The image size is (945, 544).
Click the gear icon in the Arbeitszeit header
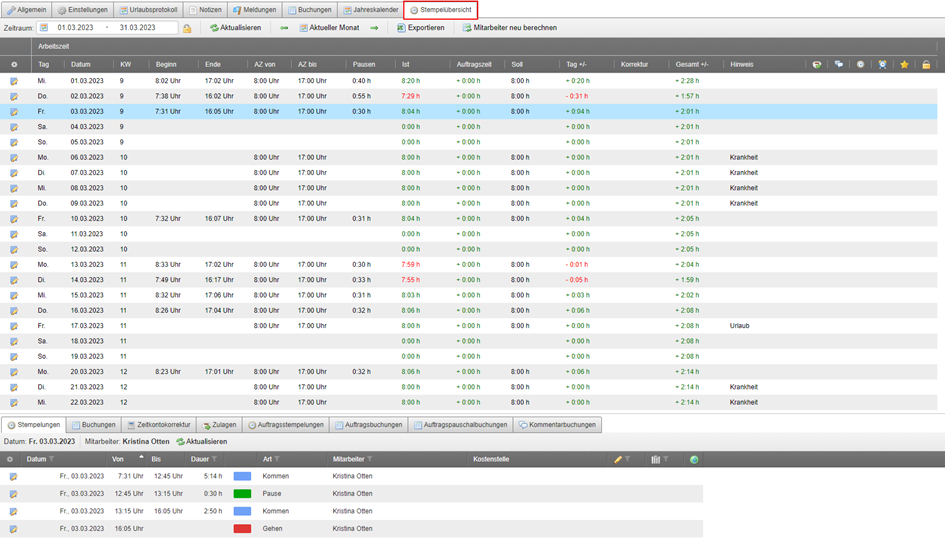tap(14, 64)
